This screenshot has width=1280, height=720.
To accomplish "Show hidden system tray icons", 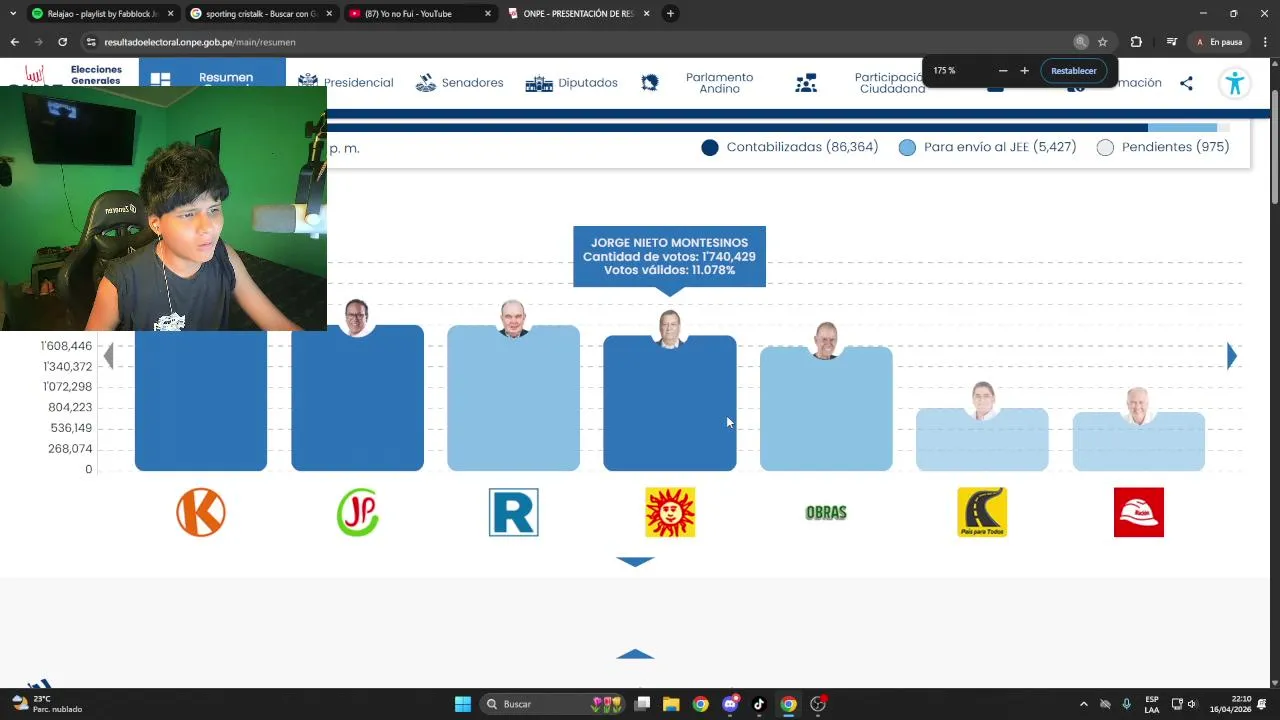I will [1083, 704].
